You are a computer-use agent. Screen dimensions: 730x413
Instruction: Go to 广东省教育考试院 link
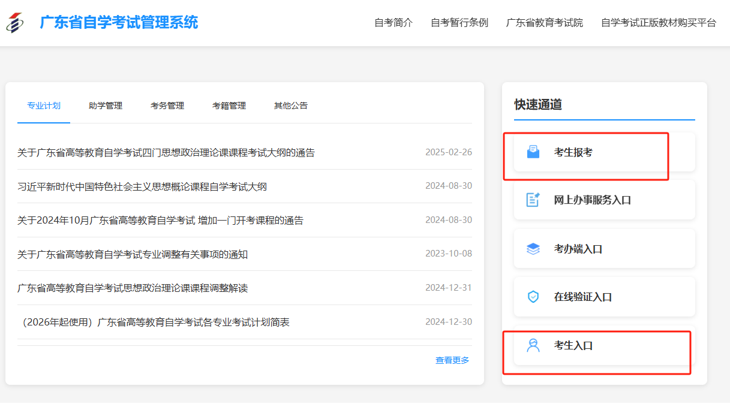pyautogui.click(x=544, y=22)
